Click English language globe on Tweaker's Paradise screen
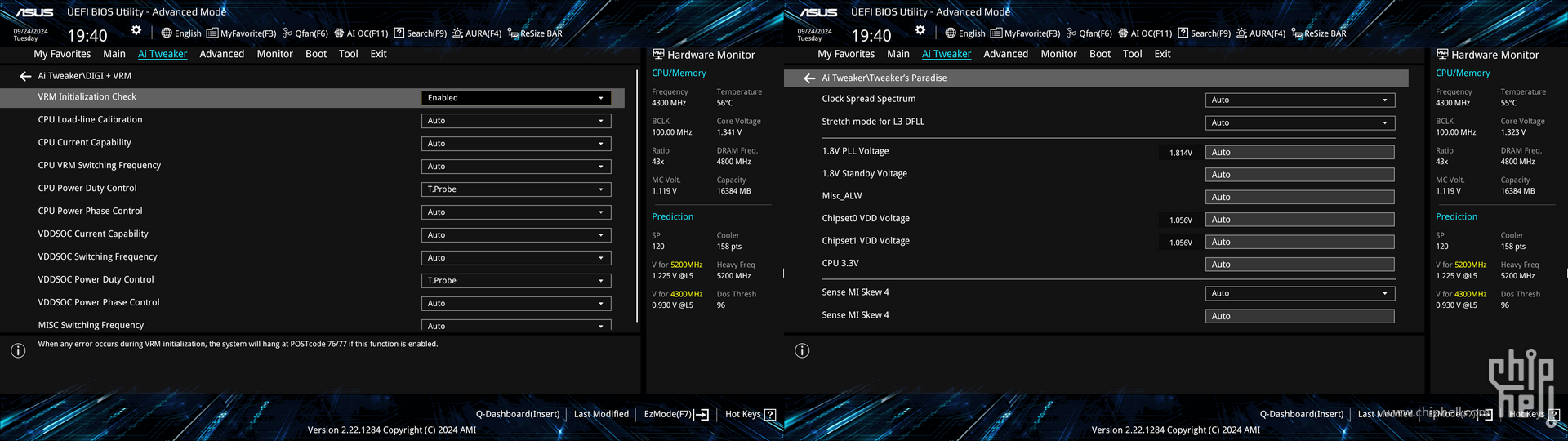 [x=964, y=33]
